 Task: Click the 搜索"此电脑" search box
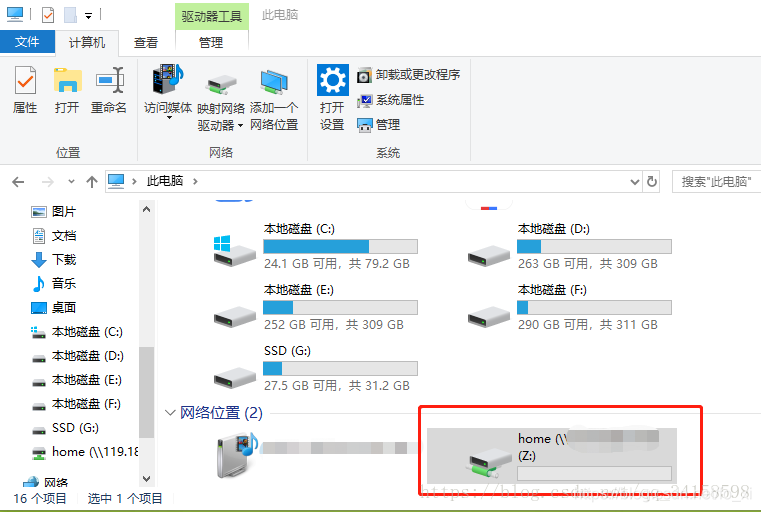coord(716,182)
